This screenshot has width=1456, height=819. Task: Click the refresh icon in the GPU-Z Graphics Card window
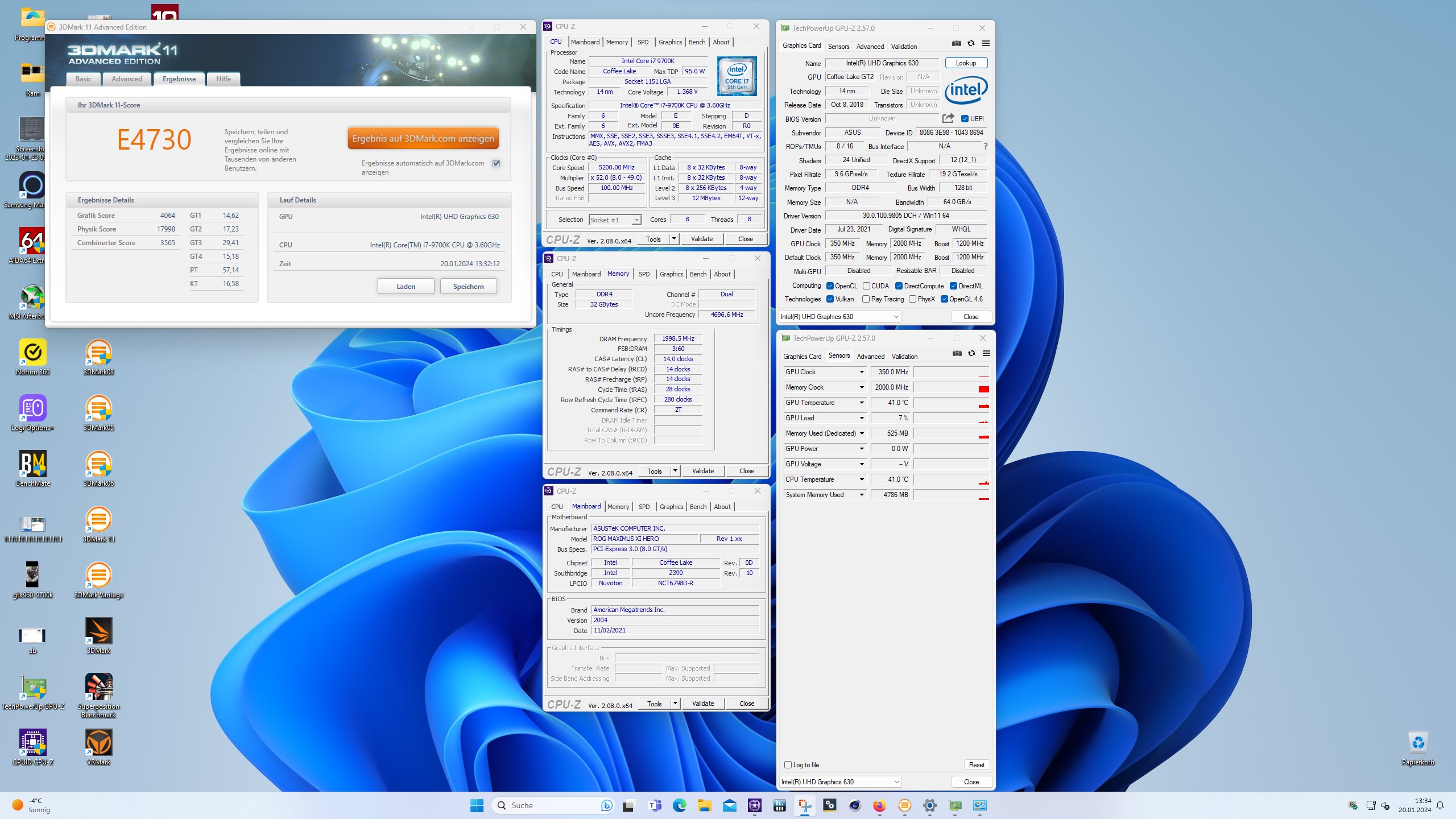[971, 43]
